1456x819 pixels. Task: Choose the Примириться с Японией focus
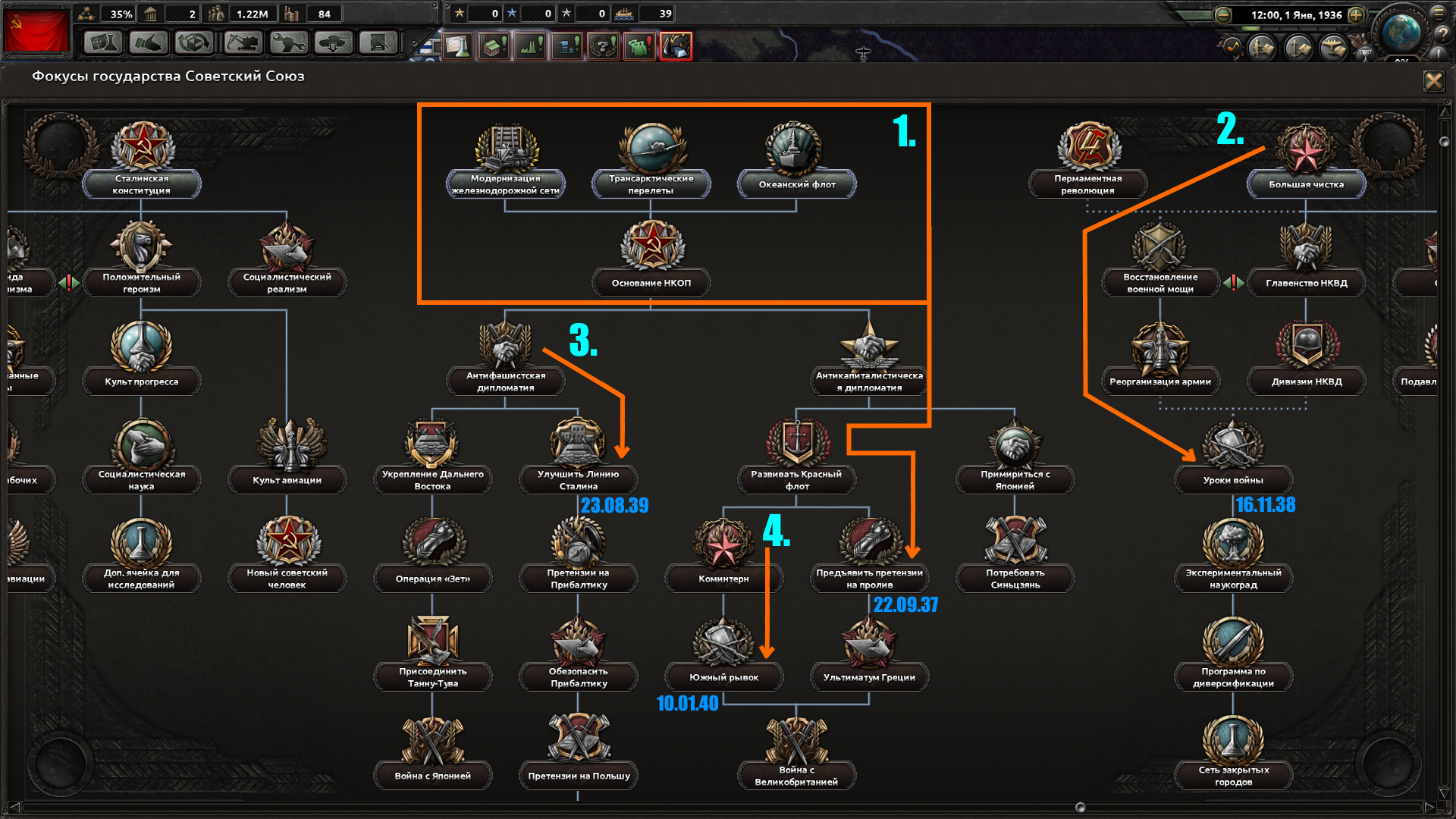(1015, 456)
